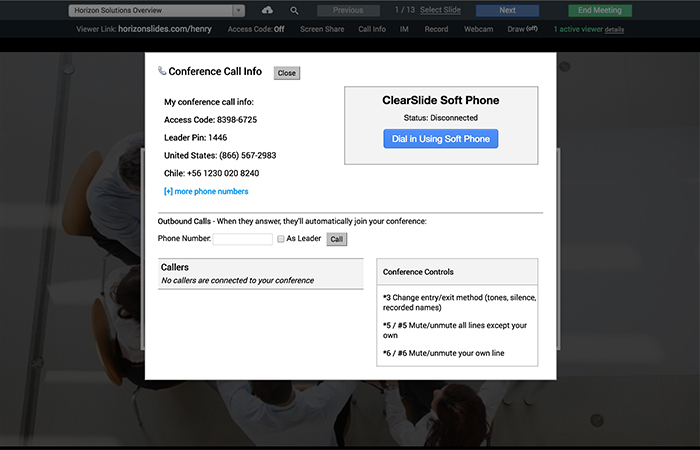Click the Call button

(337, 239)
